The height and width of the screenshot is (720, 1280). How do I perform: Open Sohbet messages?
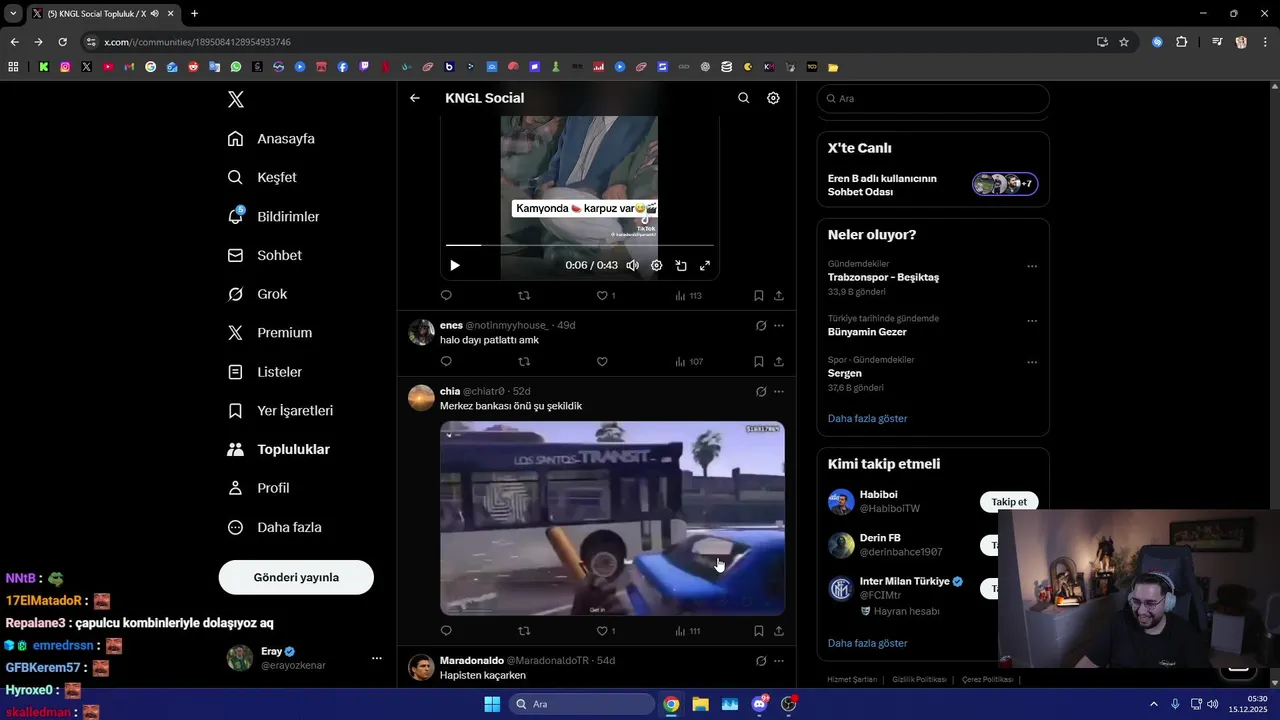[265, 255]
